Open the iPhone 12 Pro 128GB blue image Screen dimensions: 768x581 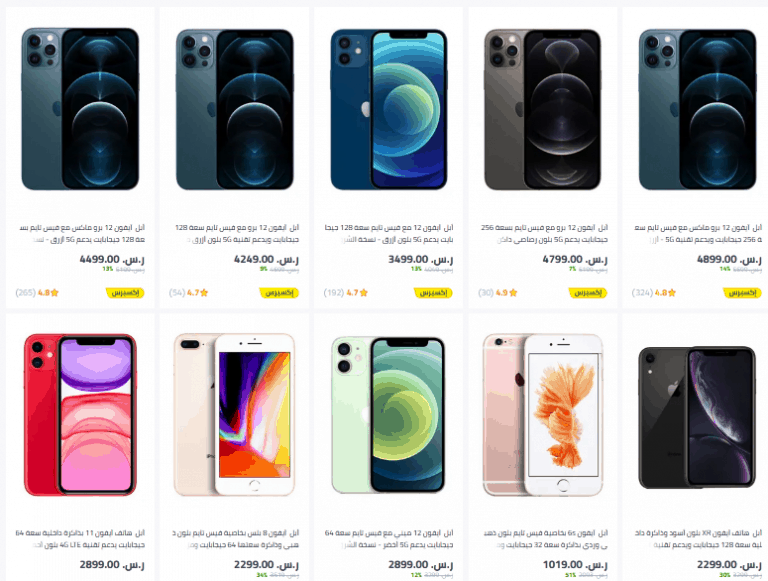tap(235, 109)
